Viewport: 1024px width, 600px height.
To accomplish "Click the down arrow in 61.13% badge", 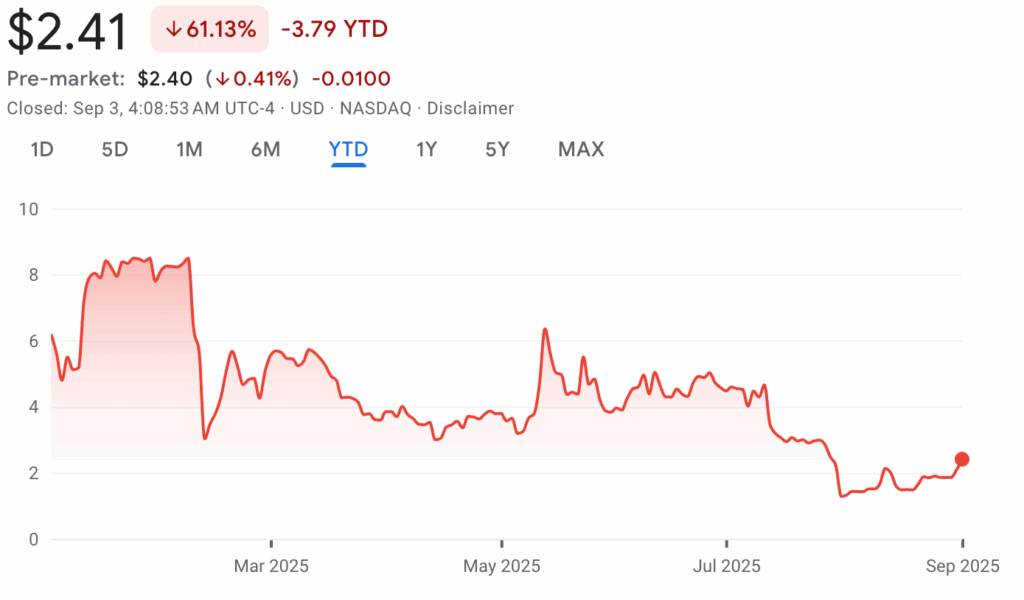I will [173, 29].
